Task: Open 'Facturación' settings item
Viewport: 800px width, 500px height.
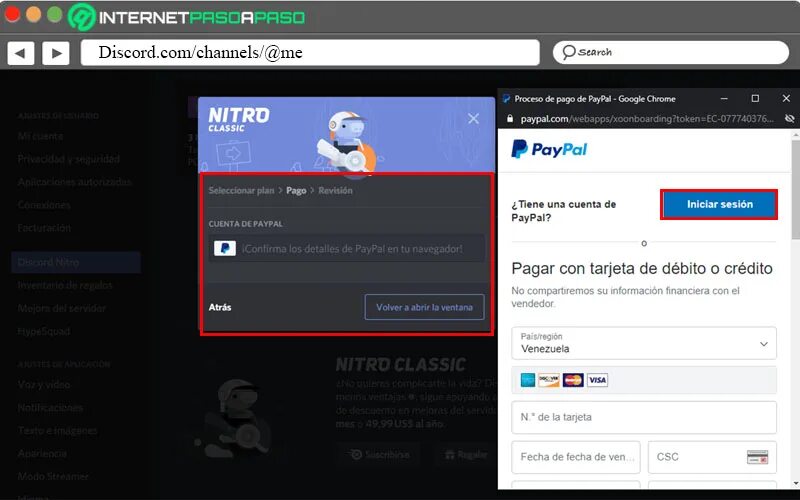Action: 44,228
